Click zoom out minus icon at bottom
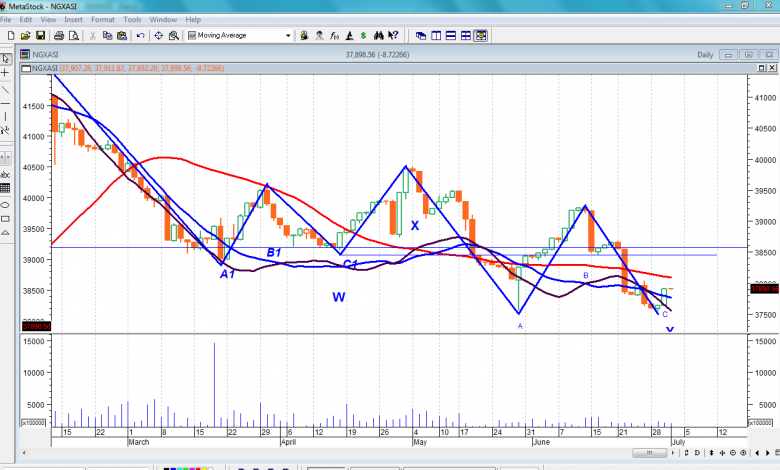This screenshot has width=780, height=470. 733,453
